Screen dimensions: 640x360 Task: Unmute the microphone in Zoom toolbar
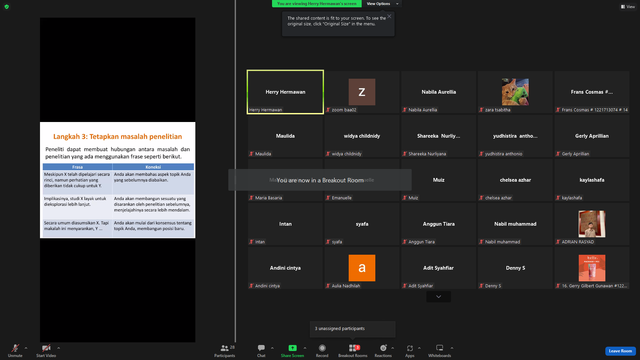15,350
